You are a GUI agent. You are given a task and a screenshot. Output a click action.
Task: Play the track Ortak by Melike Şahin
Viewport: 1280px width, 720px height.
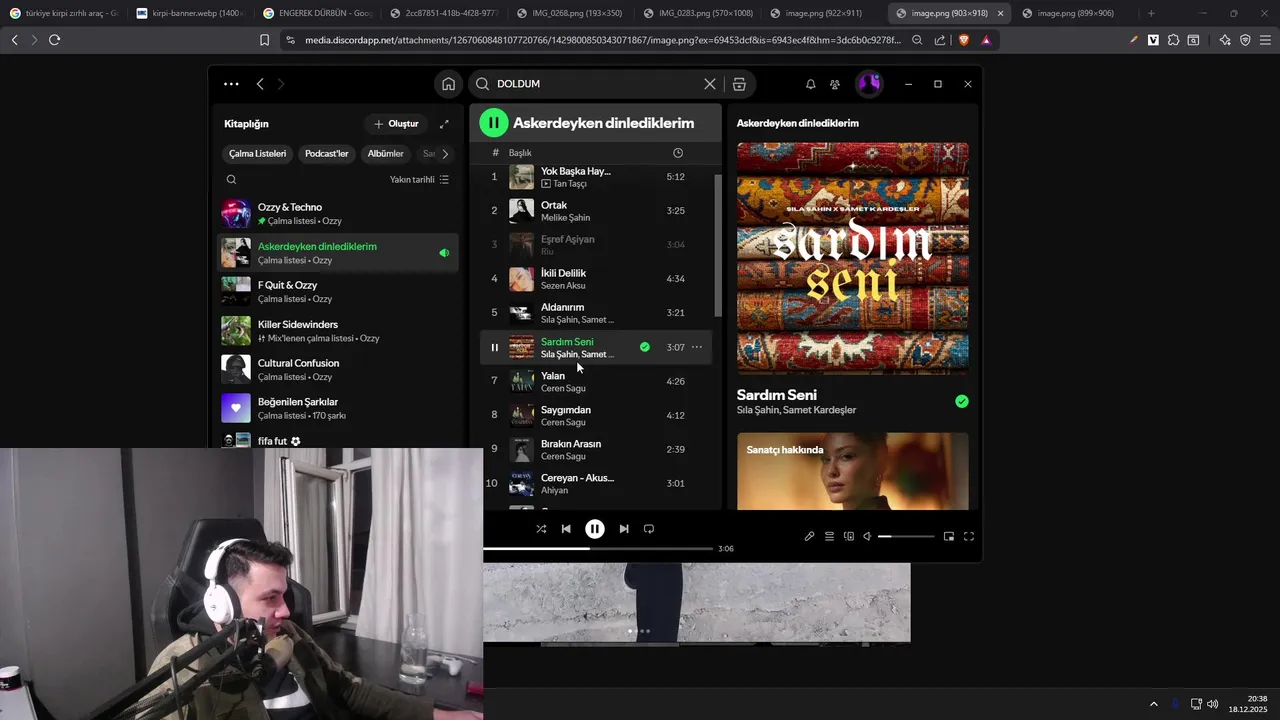[x=596, y=211]
